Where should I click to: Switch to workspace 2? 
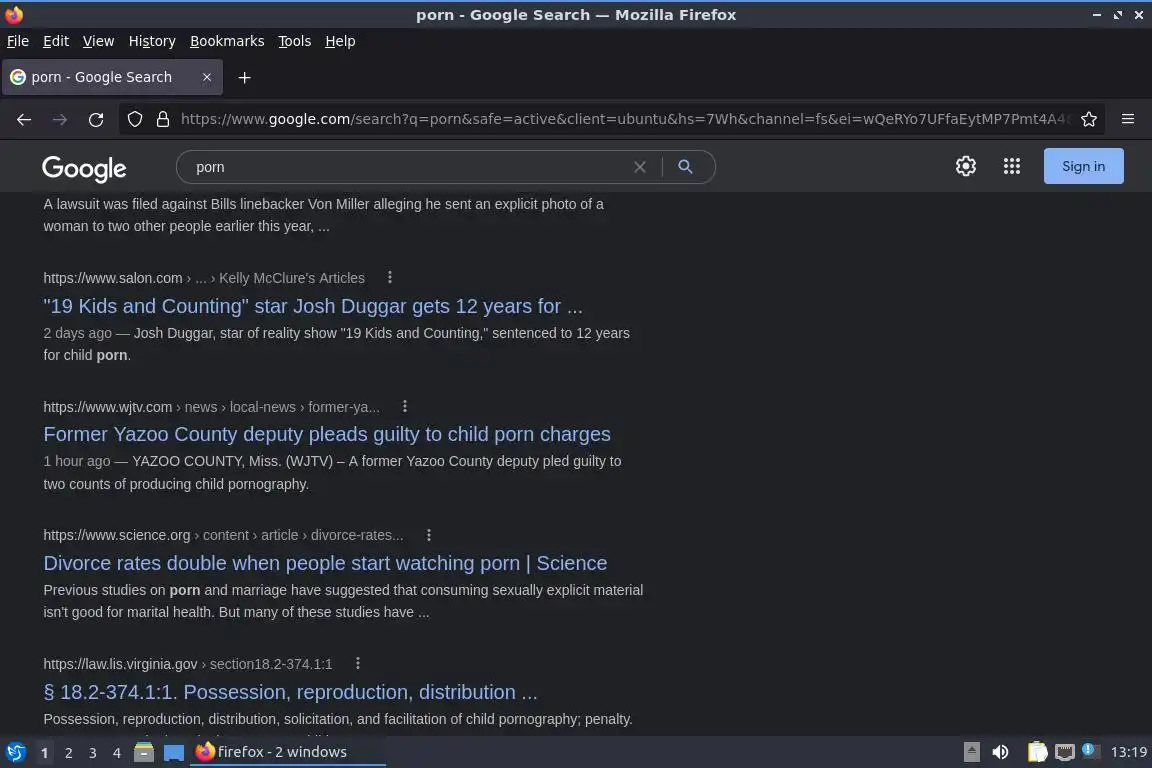pos(68,753)
